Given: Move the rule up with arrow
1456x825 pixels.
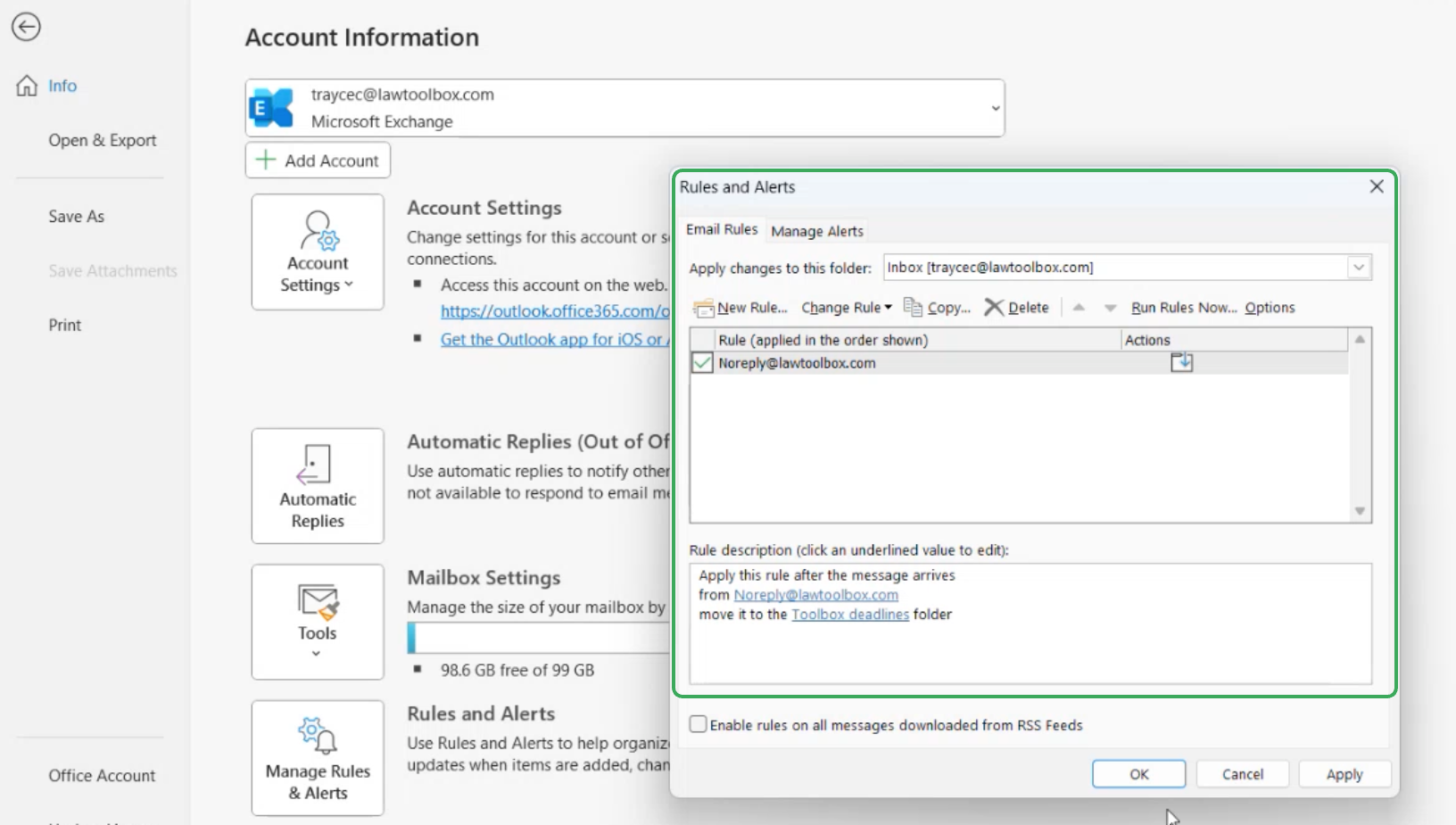Looking at the screenshot, I should click(1079, 308).
